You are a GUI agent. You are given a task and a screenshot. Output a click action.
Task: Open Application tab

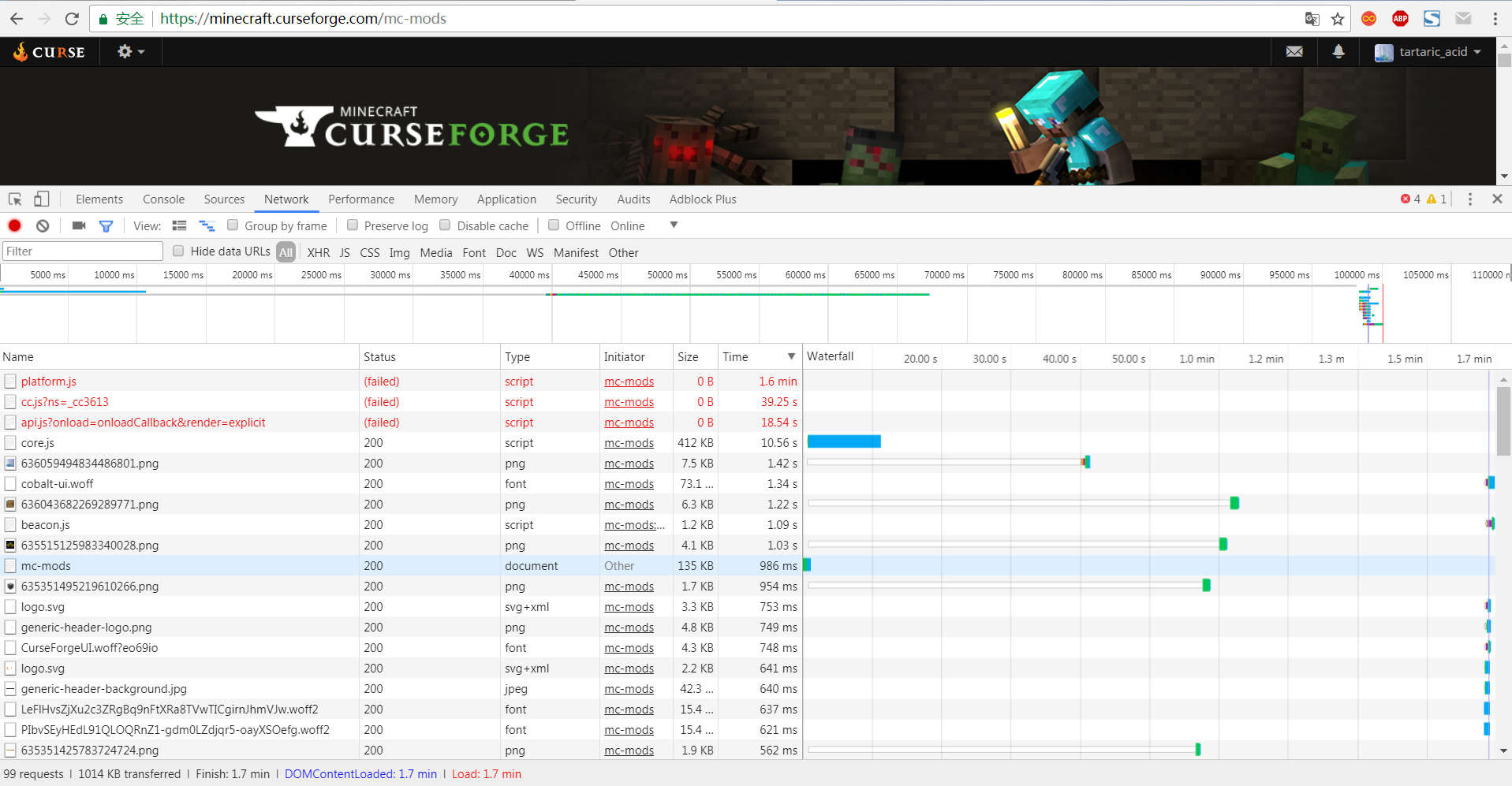pyautogui.click(x=506, y=199)
